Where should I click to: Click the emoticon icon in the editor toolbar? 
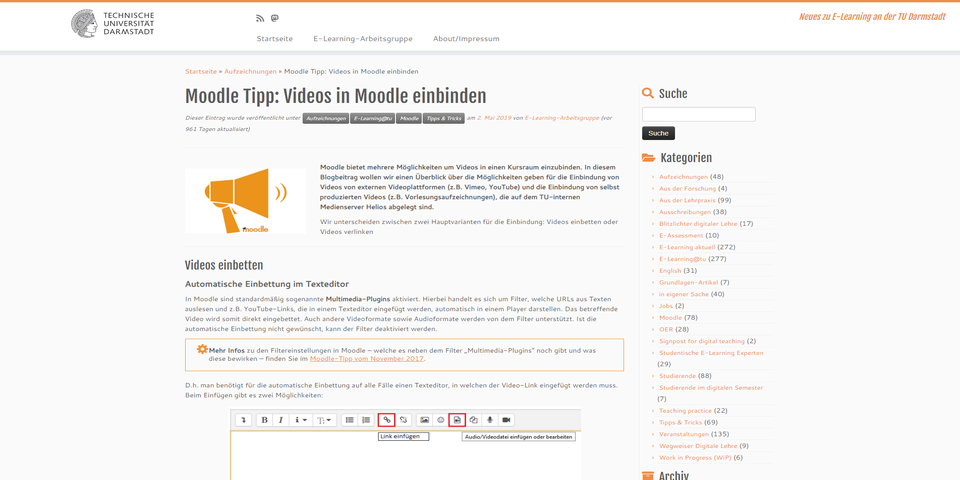pos(440,420)
